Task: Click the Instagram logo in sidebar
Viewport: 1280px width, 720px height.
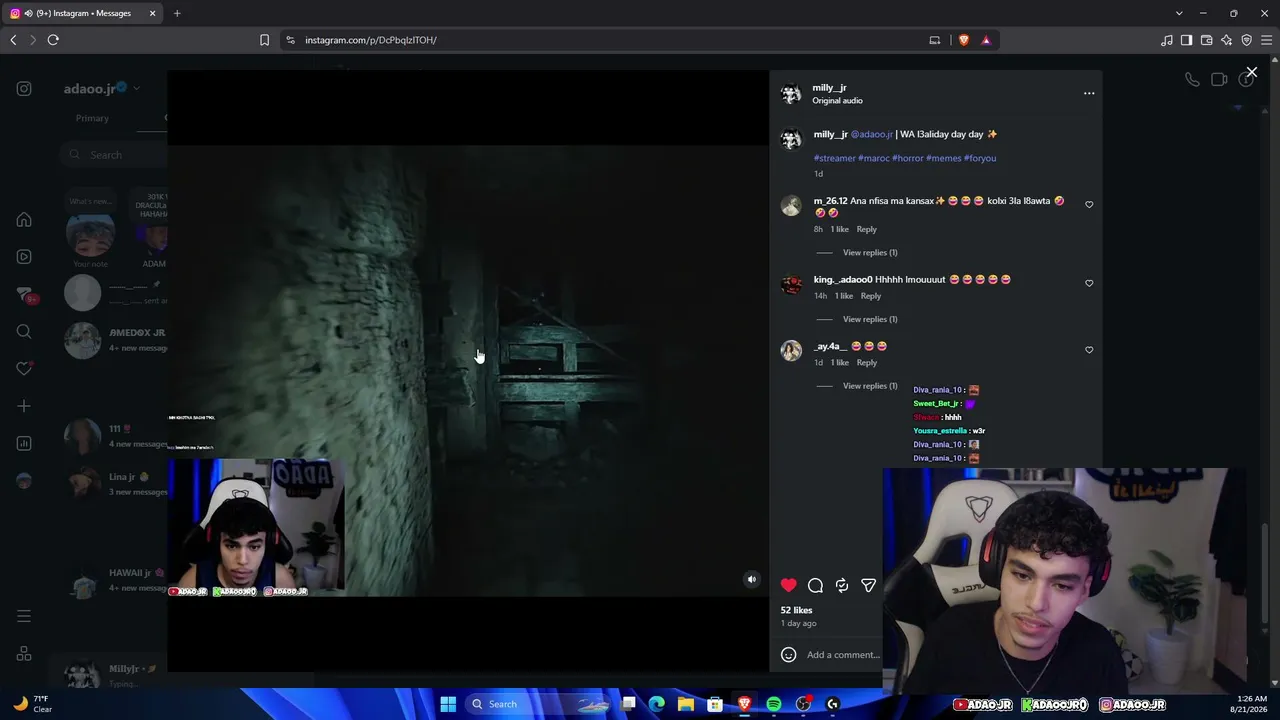Action: tap(24, 89)
